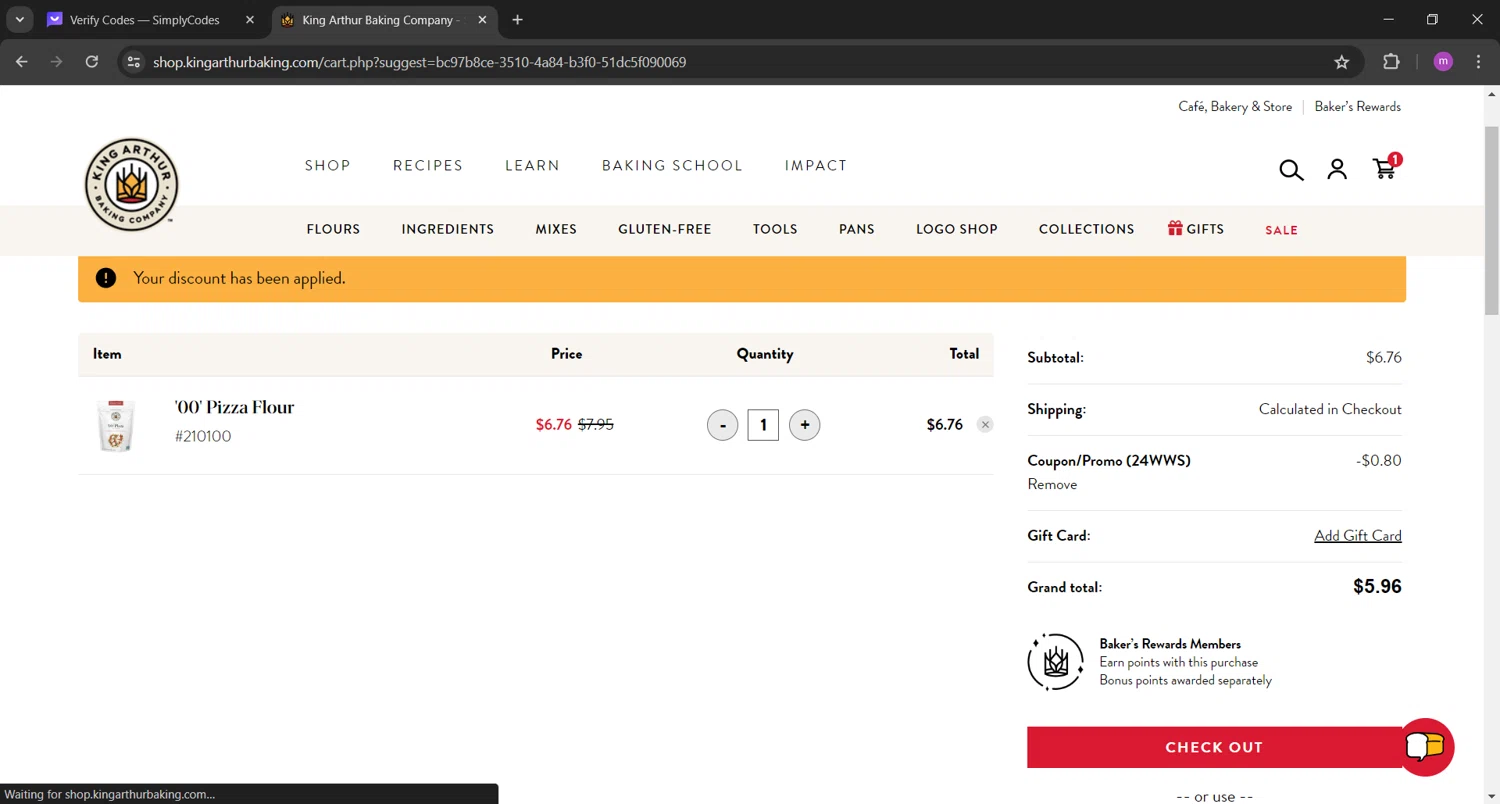The width and height of the screenshot is (1500, 804).
Task: Click the Grand total amount $5.96
Action: pyautogui.click(x=1377, y=587)
